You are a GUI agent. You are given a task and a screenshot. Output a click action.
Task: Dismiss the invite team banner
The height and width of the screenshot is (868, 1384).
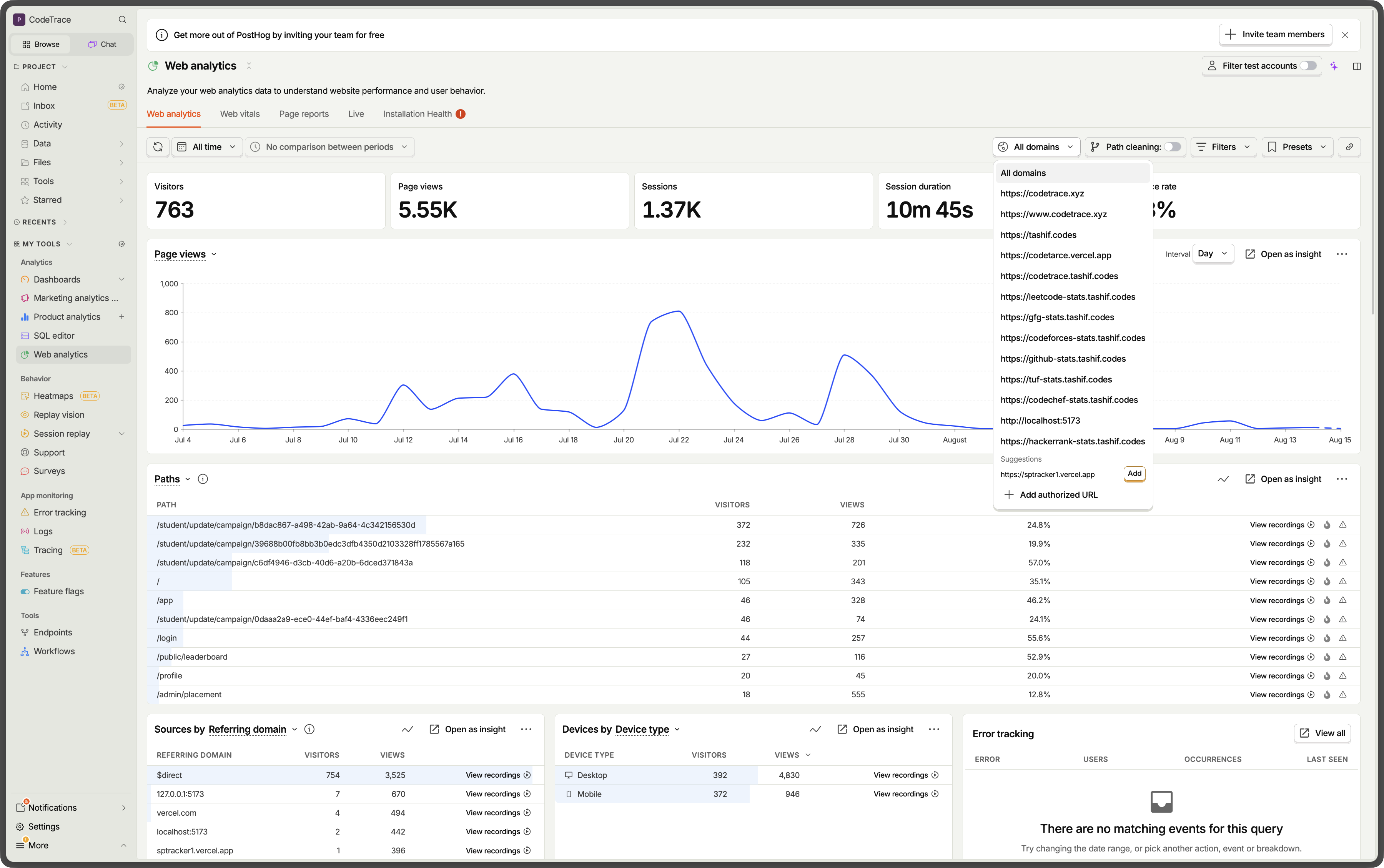(1345, 35)
